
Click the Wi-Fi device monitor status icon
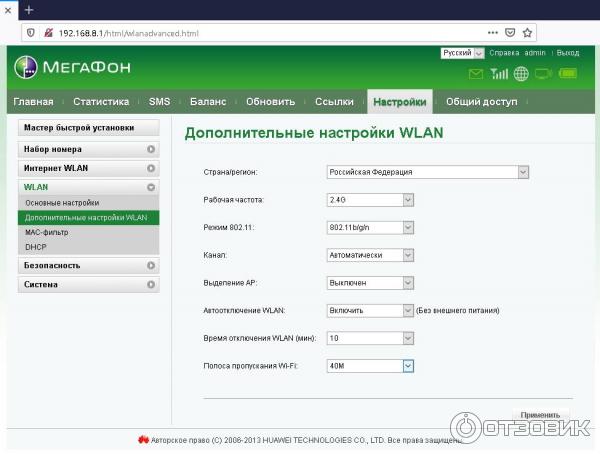tap(544, 74)
